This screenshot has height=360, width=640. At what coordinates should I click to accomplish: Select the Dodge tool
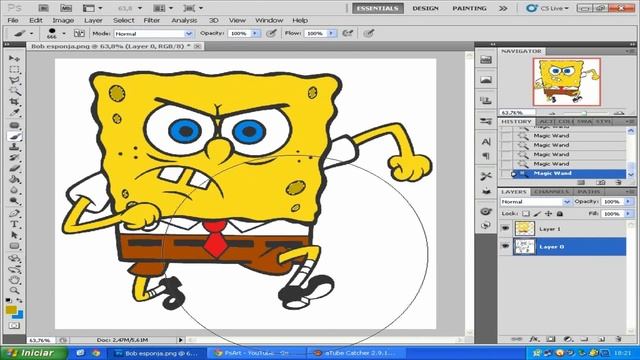coord(14,201)
